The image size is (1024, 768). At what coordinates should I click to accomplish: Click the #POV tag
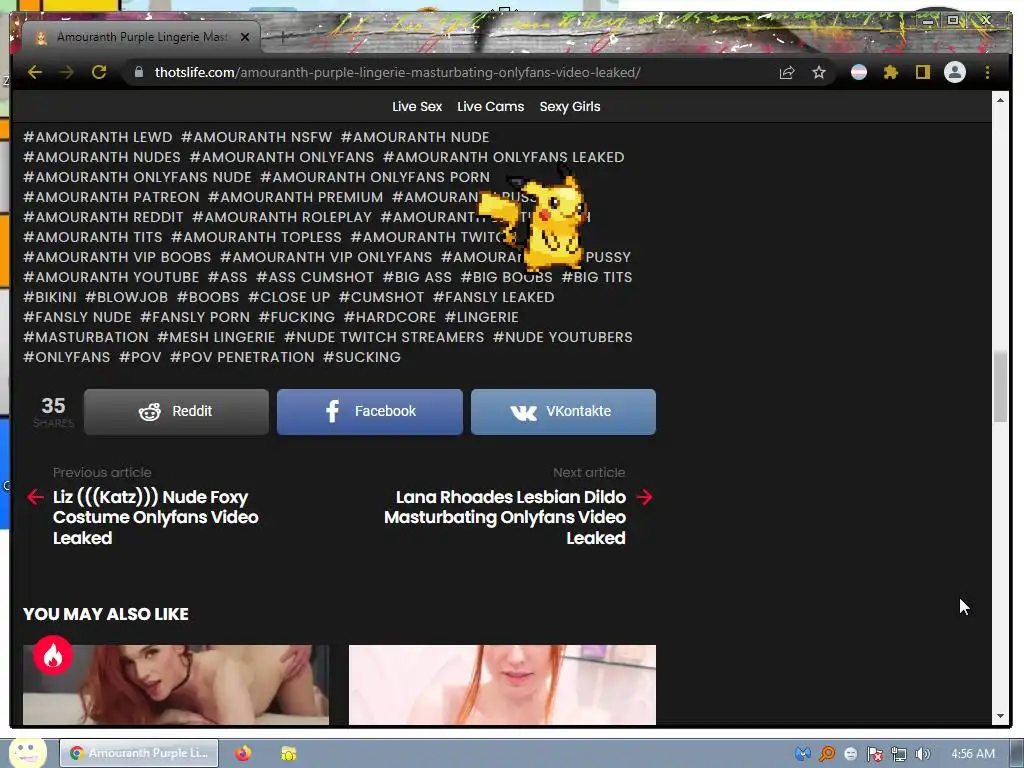(x=140, y=357)
